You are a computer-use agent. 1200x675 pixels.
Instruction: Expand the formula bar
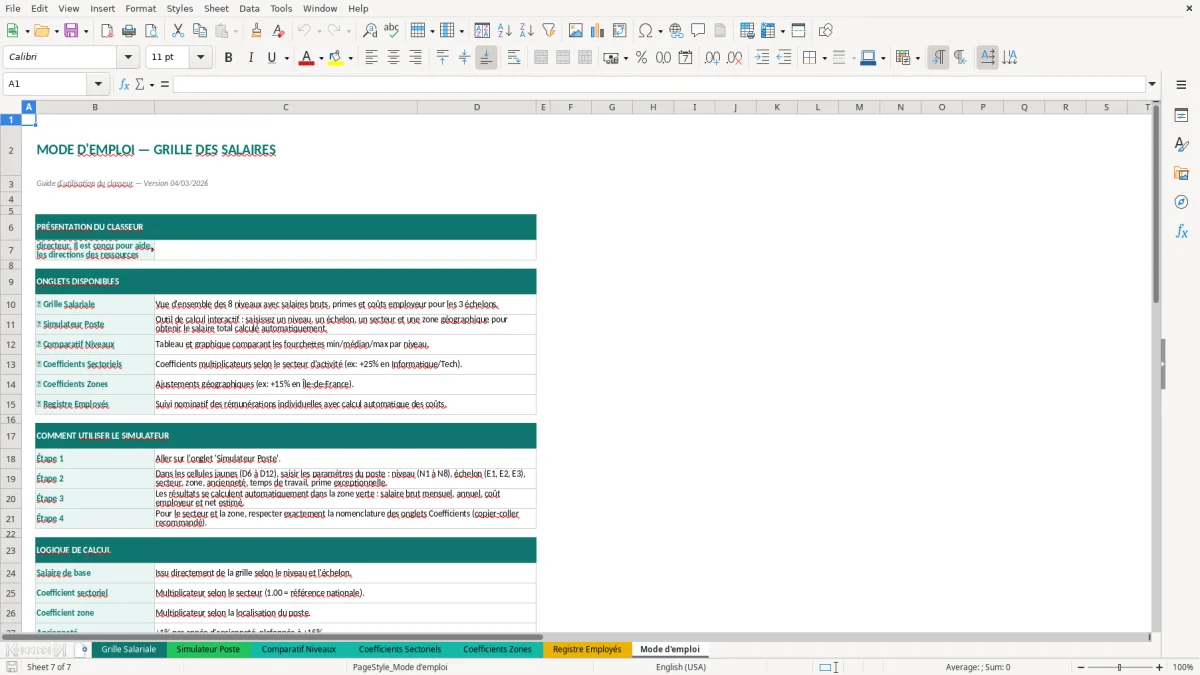pos(1152,84)
